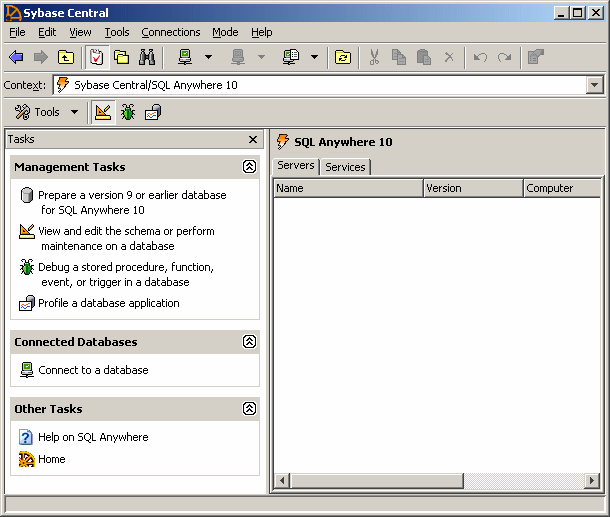Screen dimensions: 610x517
Task: Click Debug a stored procedure link
Action: pyautogui.click(x=126, y=274)
